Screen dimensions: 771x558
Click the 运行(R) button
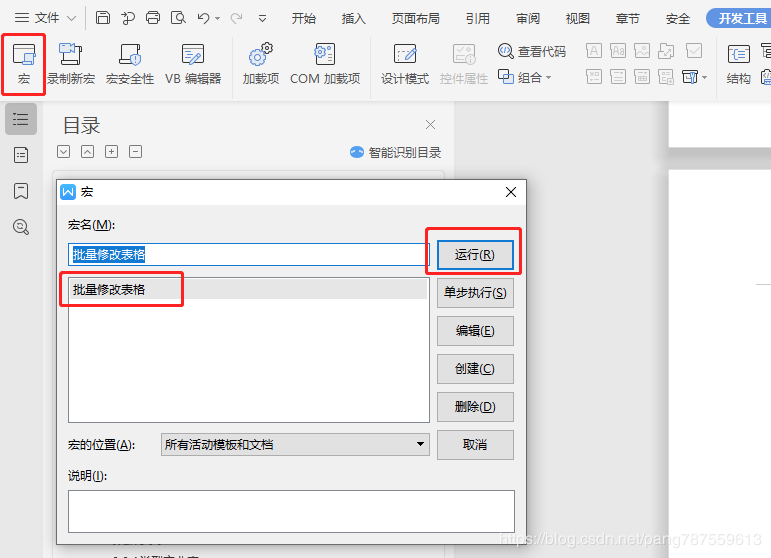(475, 255)
